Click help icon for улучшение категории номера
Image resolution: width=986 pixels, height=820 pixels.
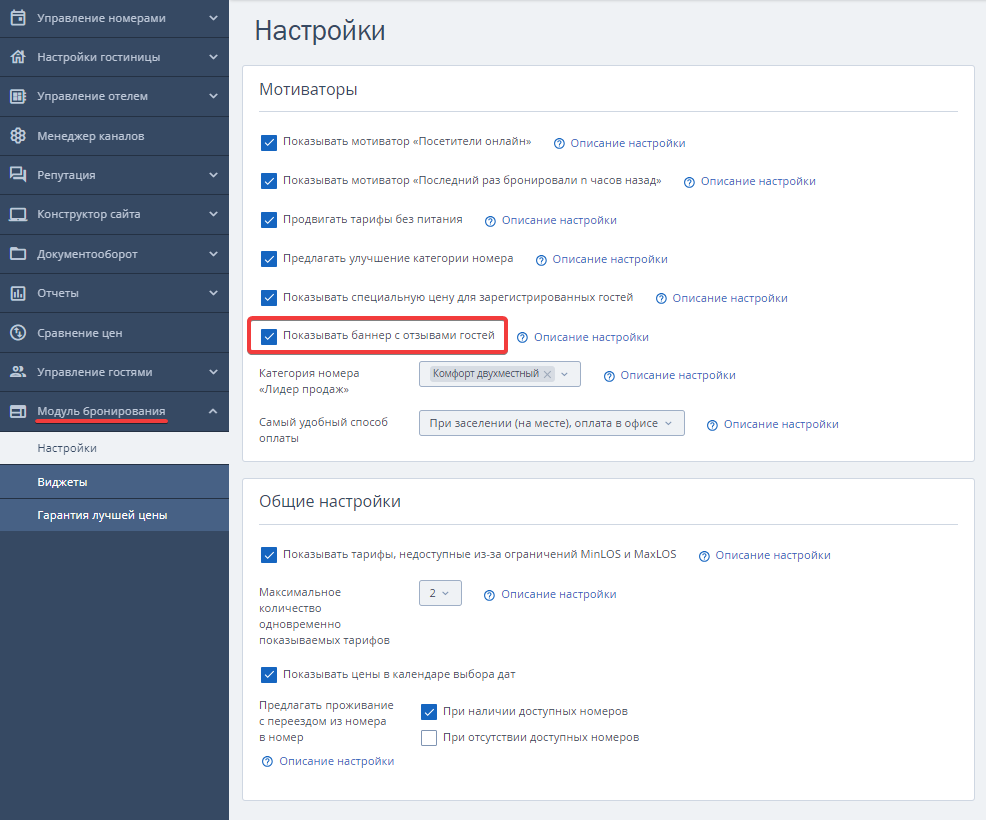click(541, 260)
